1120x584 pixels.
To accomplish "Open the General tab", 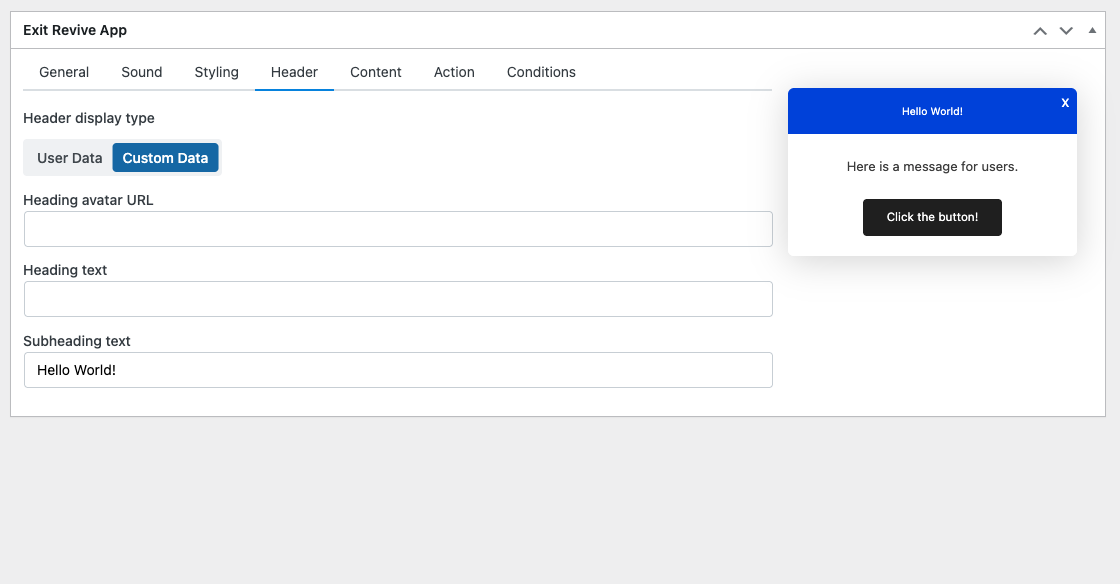I will click(x=64, y=72).
